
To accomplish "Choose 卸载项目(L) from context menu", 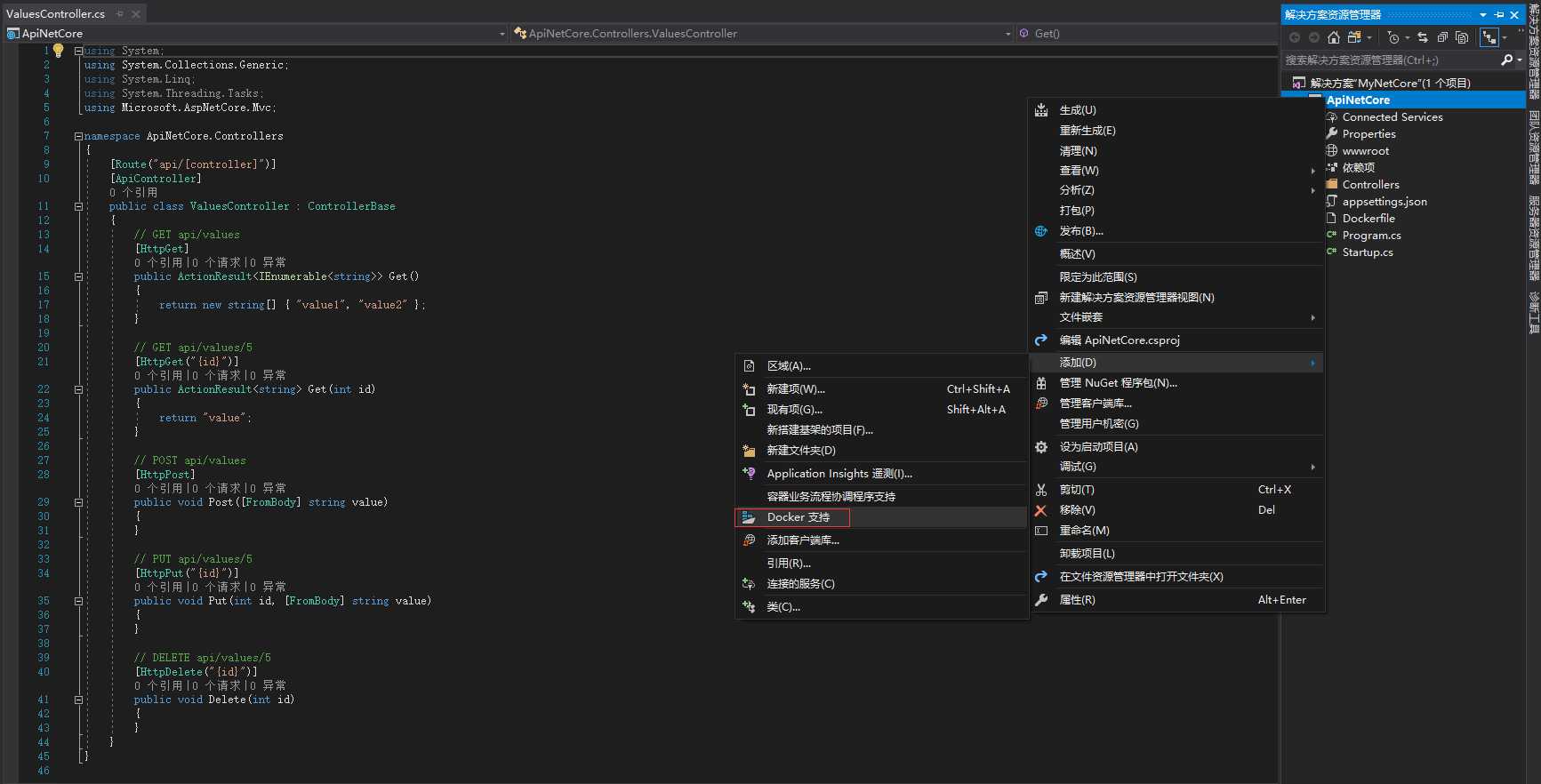I will [x=1176, y=554].
